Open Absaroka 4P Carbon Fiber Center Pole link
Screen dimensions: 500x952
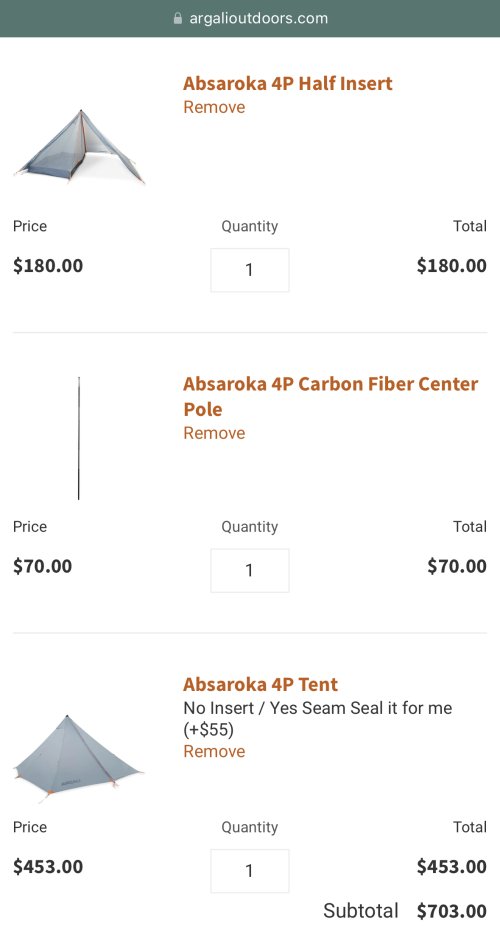point(331,396)
